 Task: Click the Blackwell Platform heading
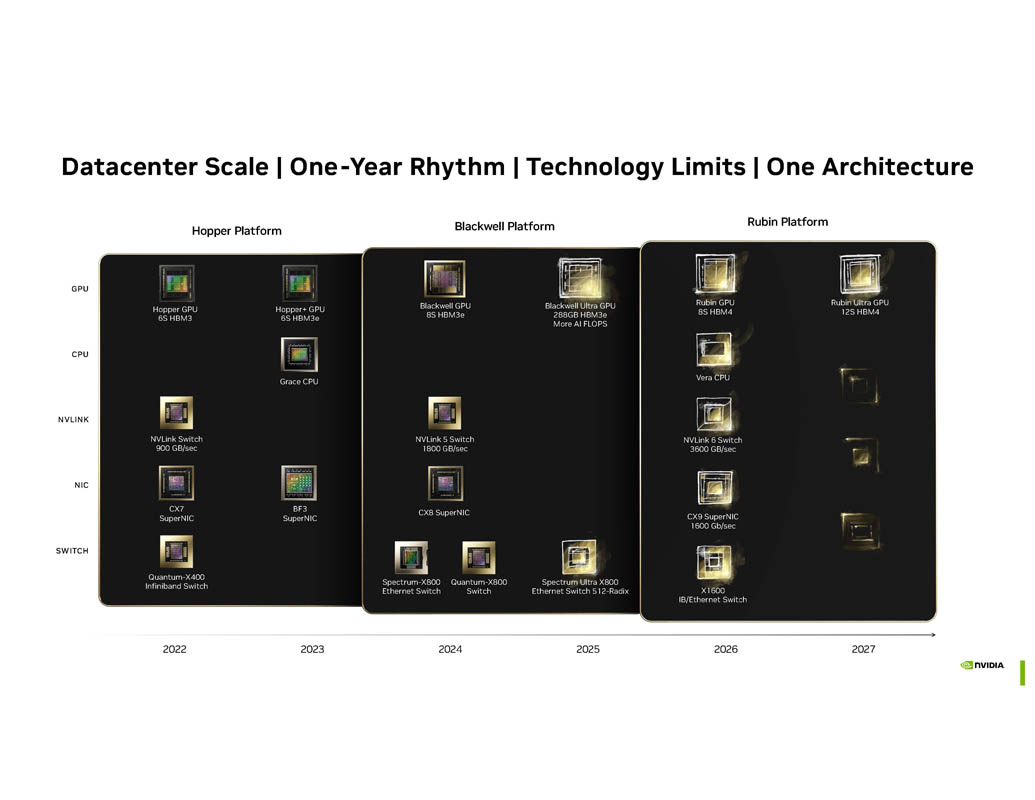504,226
